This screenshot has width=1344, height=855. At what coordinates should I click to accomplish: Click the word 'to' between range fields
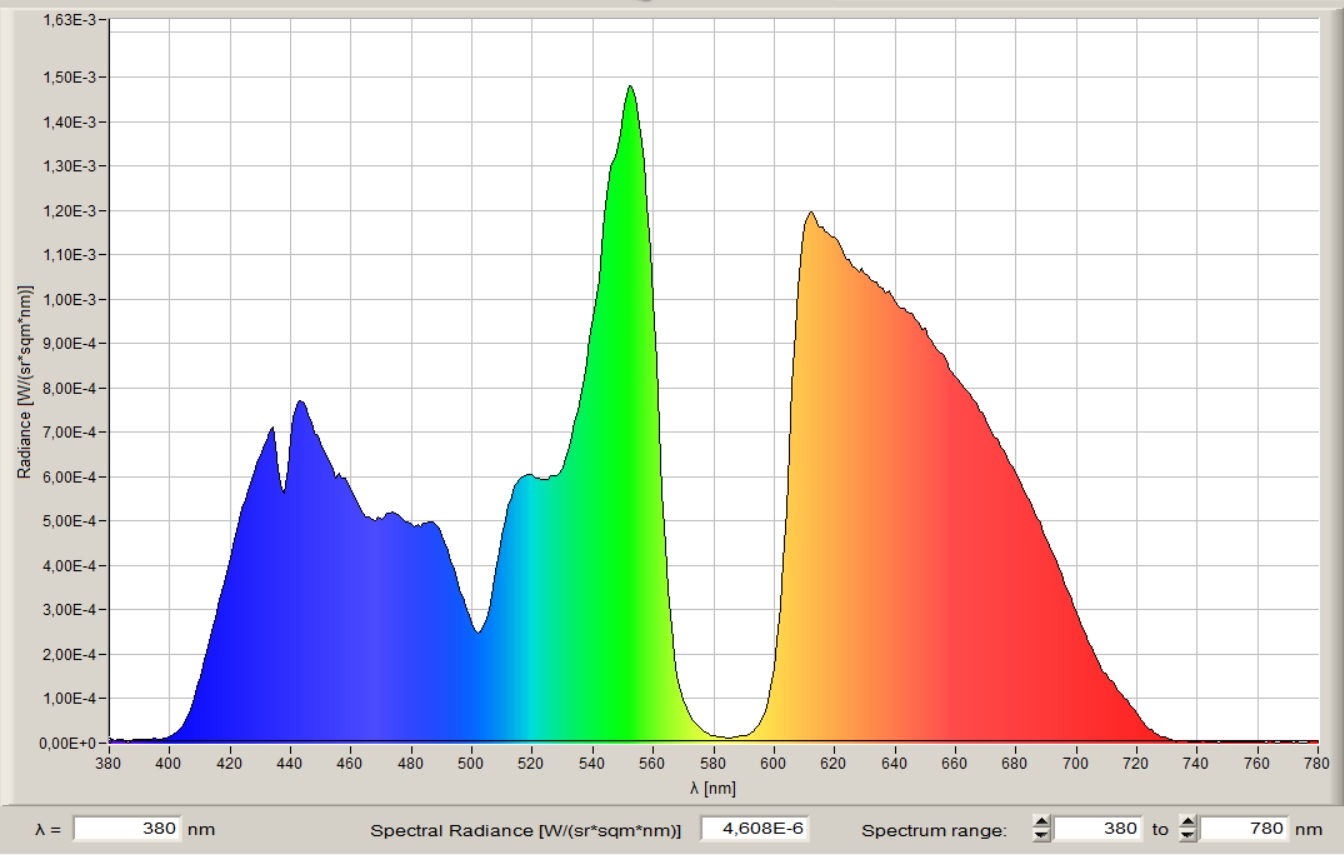click(1160, 830)
